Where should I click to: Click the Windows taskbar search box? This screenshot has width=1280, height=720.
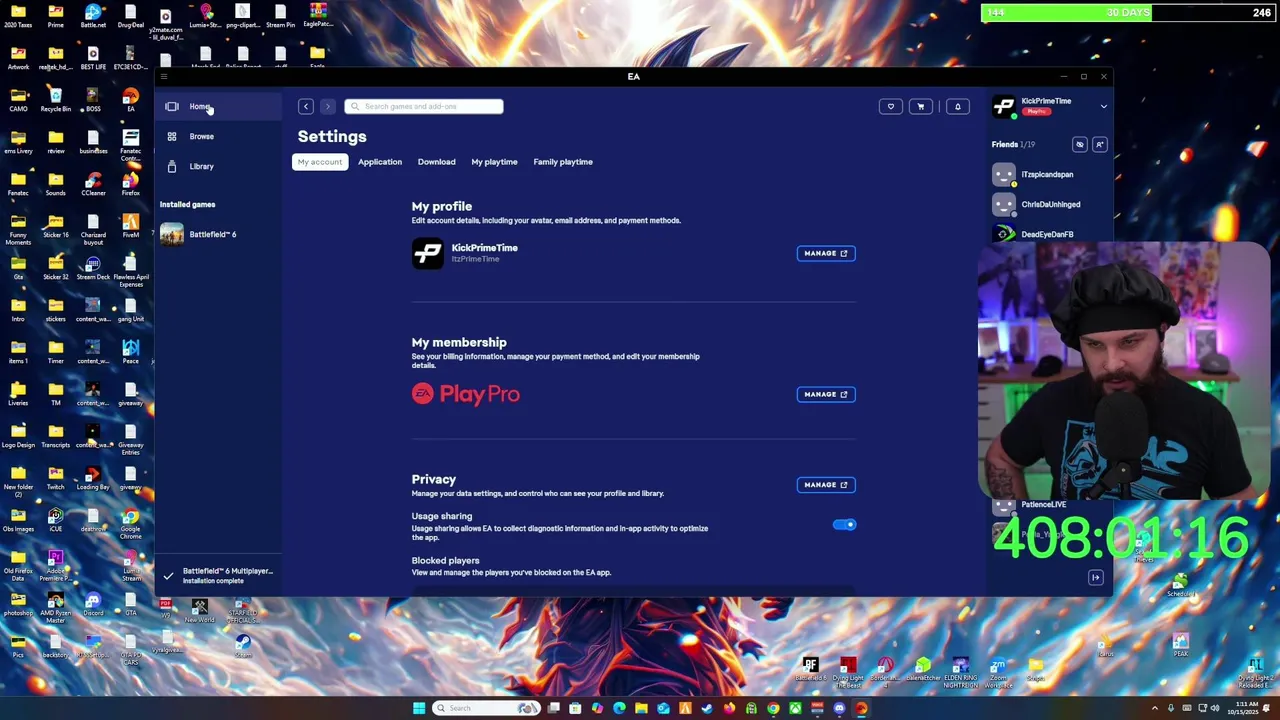tap(487, 708)
